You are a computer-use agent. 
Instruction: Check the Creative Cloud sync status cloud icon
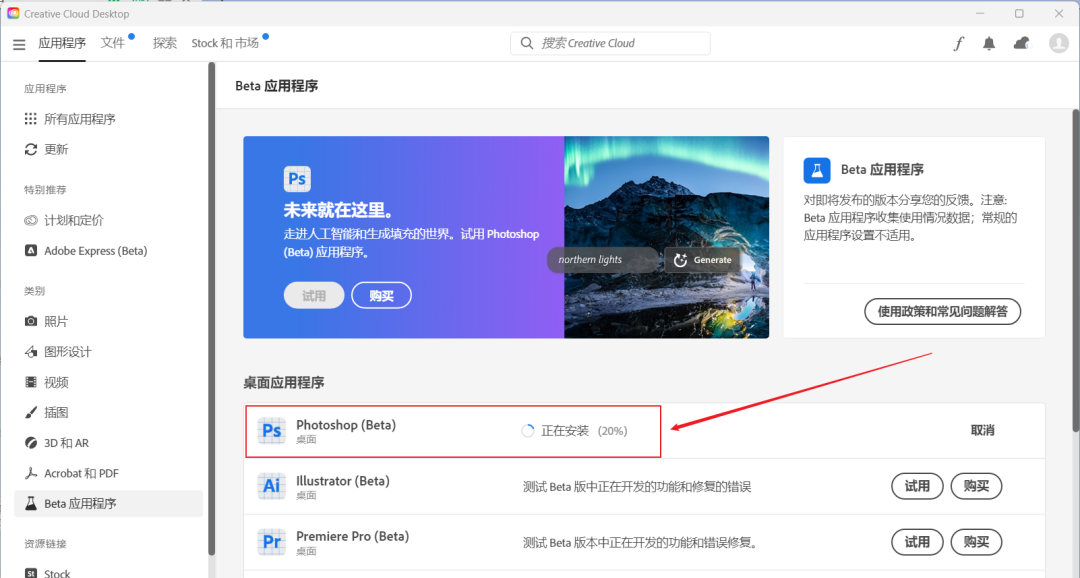coord(1022,43)
